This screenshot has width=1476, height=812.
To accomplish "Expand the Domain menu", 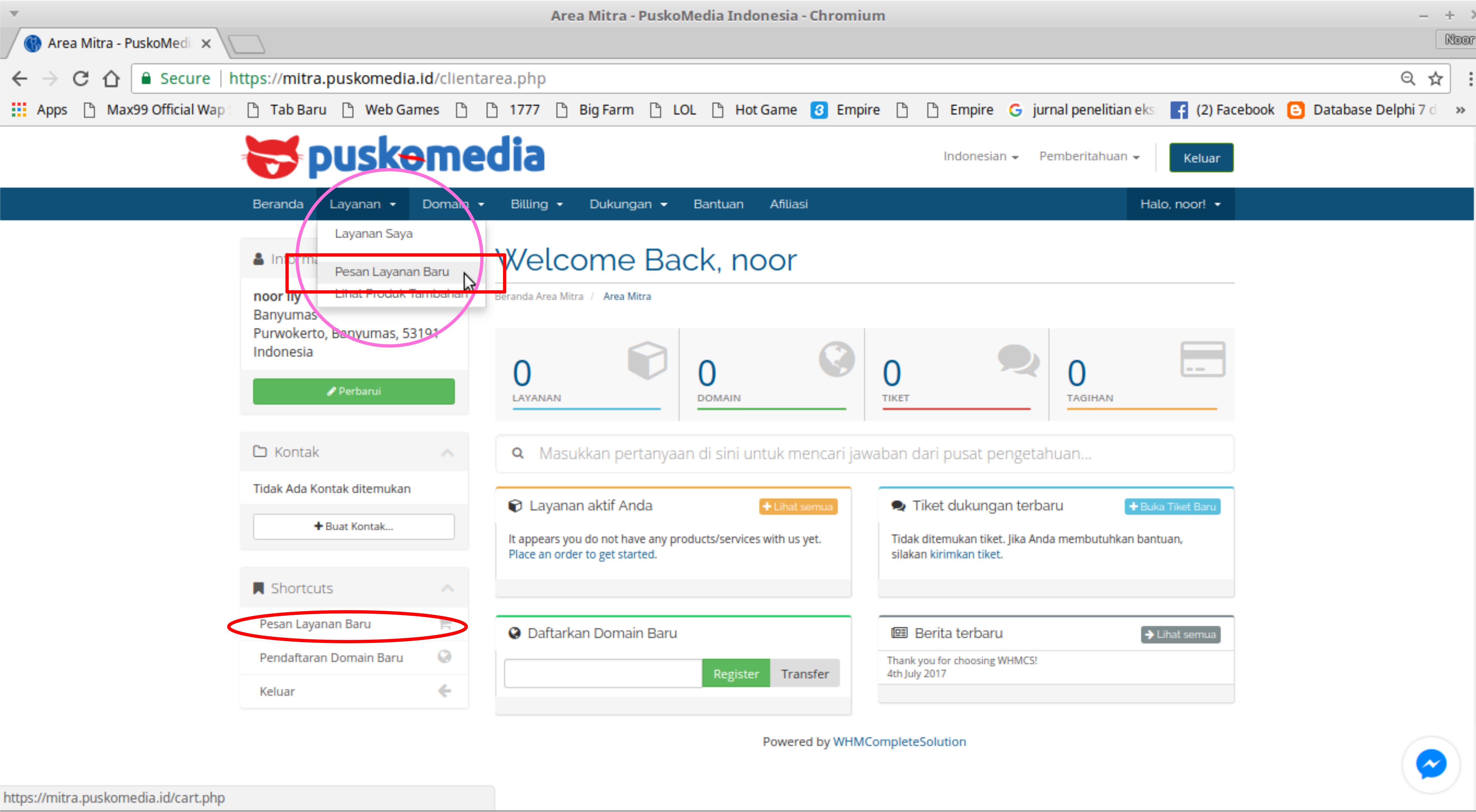I will (x=453, y=204).
